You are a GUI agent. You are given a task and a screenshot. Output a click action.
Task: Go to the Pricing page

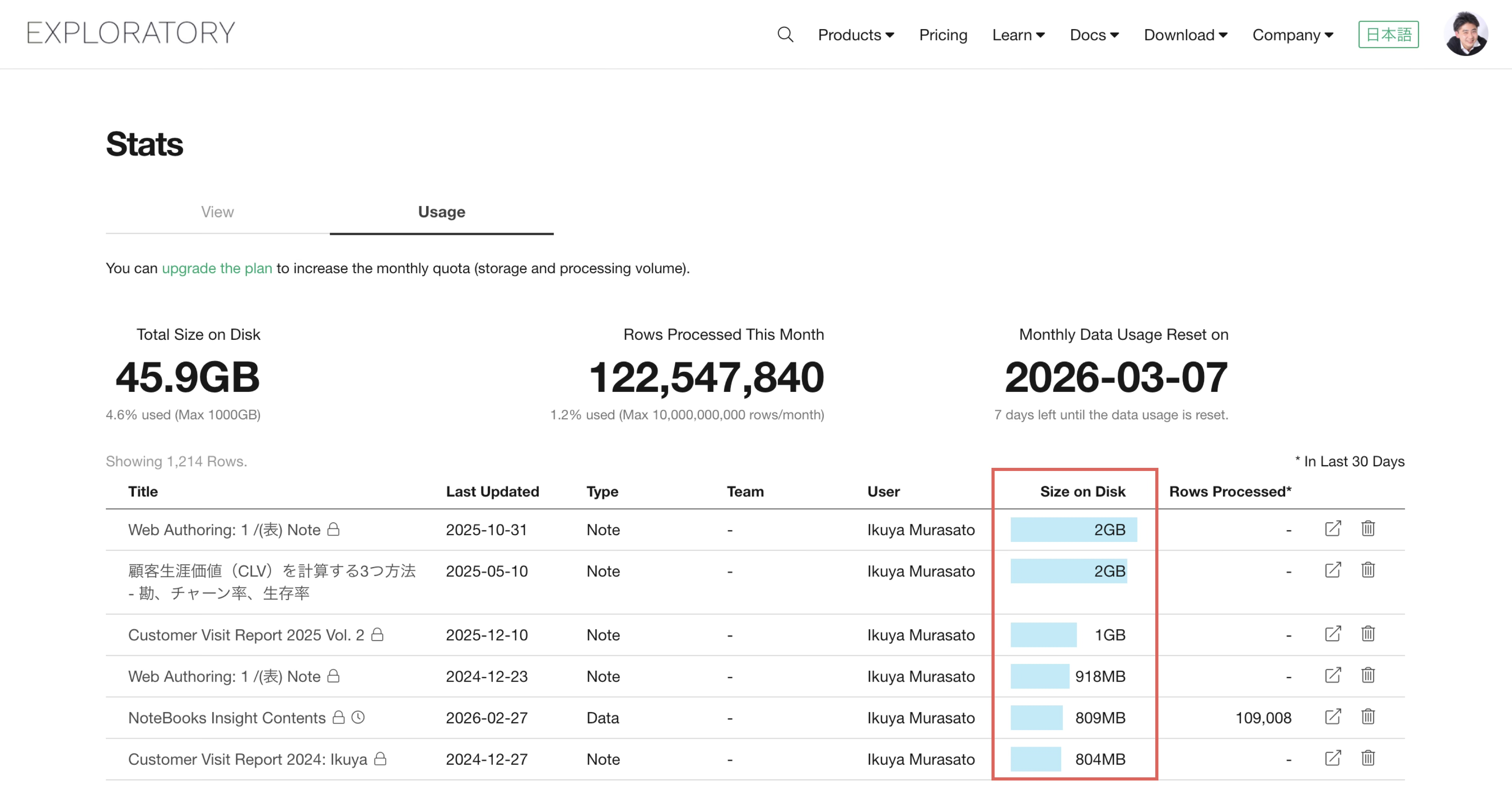tap(943, 35)
